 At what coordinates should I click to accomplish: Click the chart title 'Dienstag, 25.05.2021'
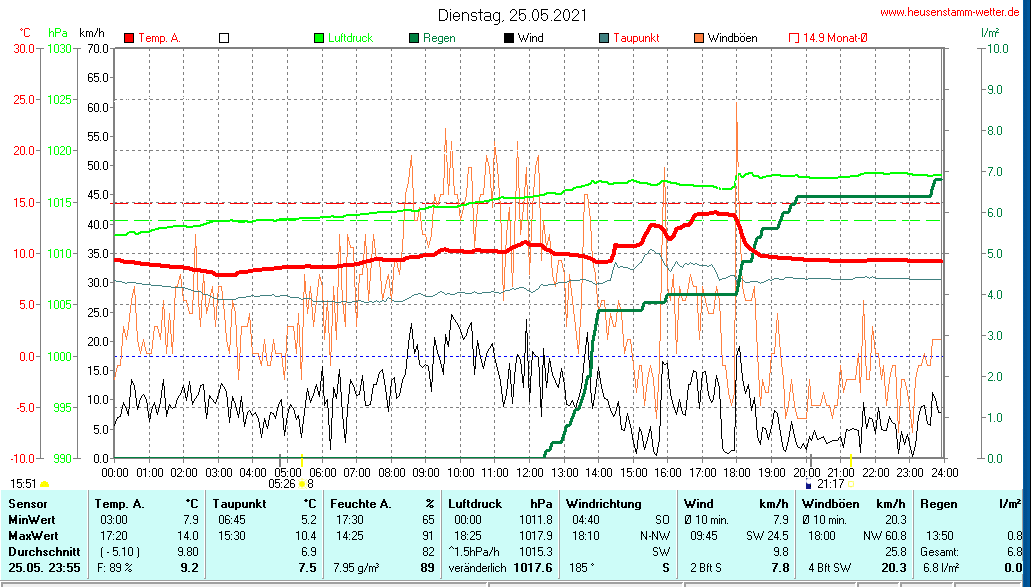tap(512, 15)
